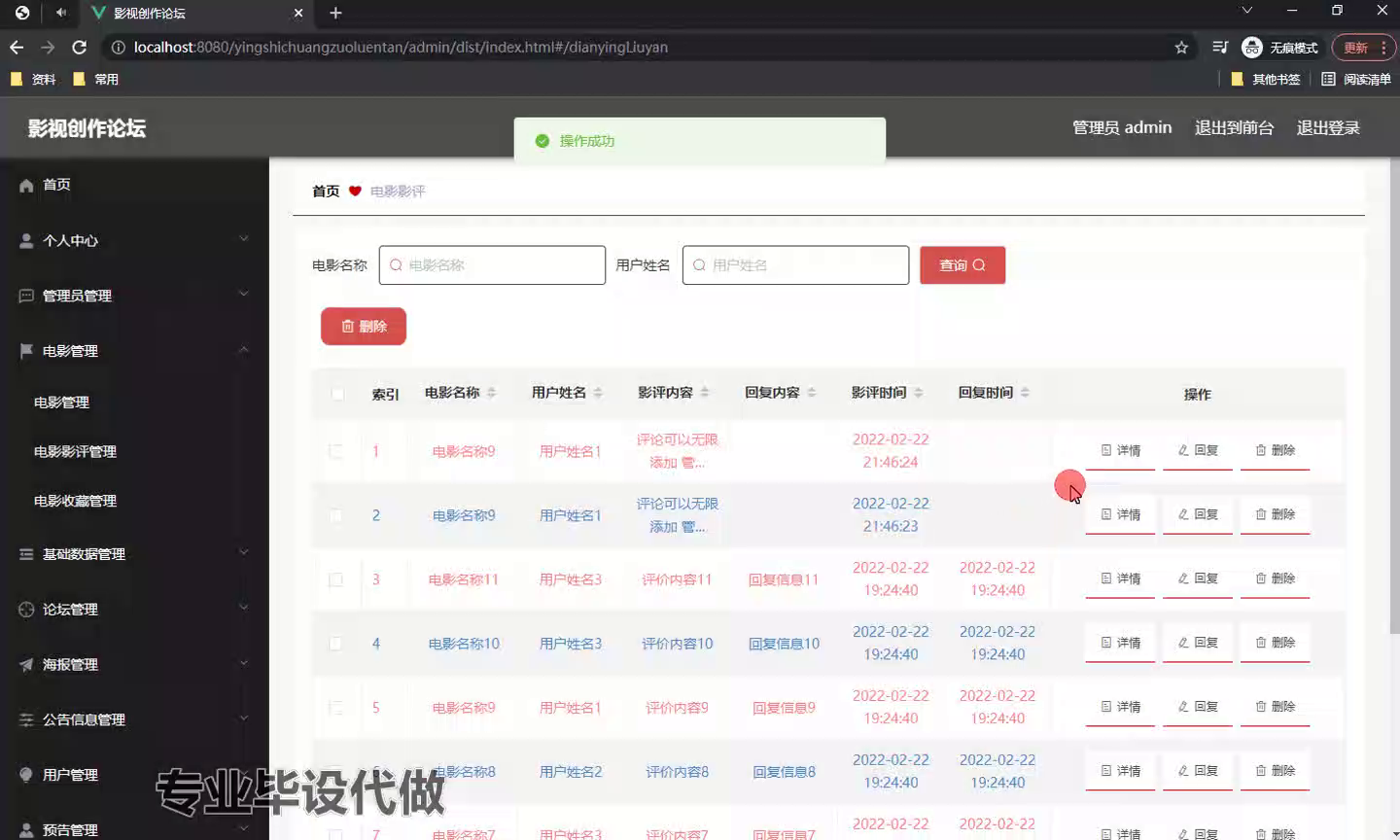Viewport: 1400px width, 840px height.
Task: Open the 常用 bookmark folder
Action: pos(95,79)
